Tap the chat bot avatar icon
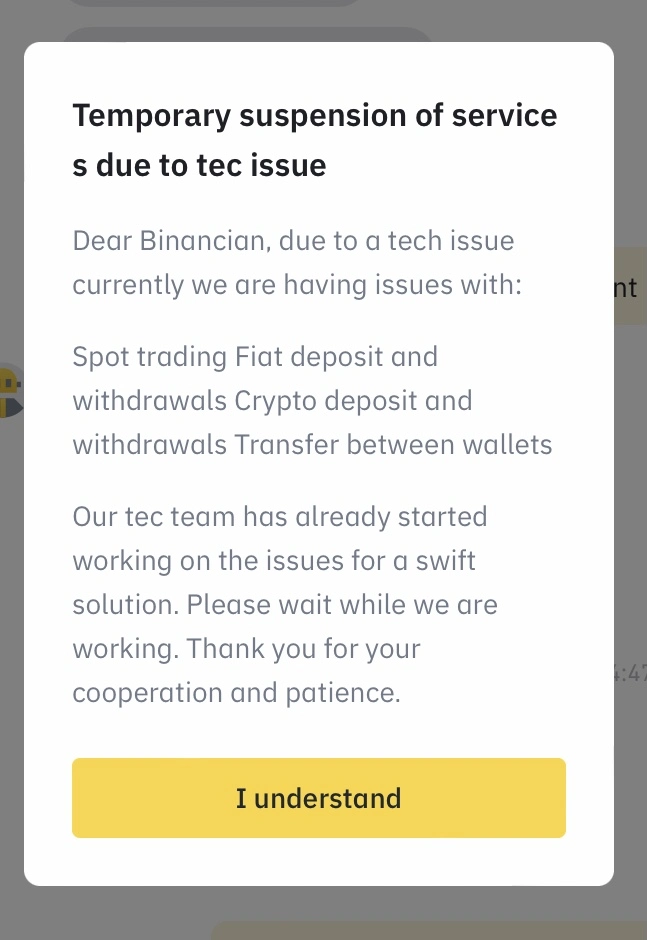Viewport: 647px width, 940px height. tap(11, 390)
